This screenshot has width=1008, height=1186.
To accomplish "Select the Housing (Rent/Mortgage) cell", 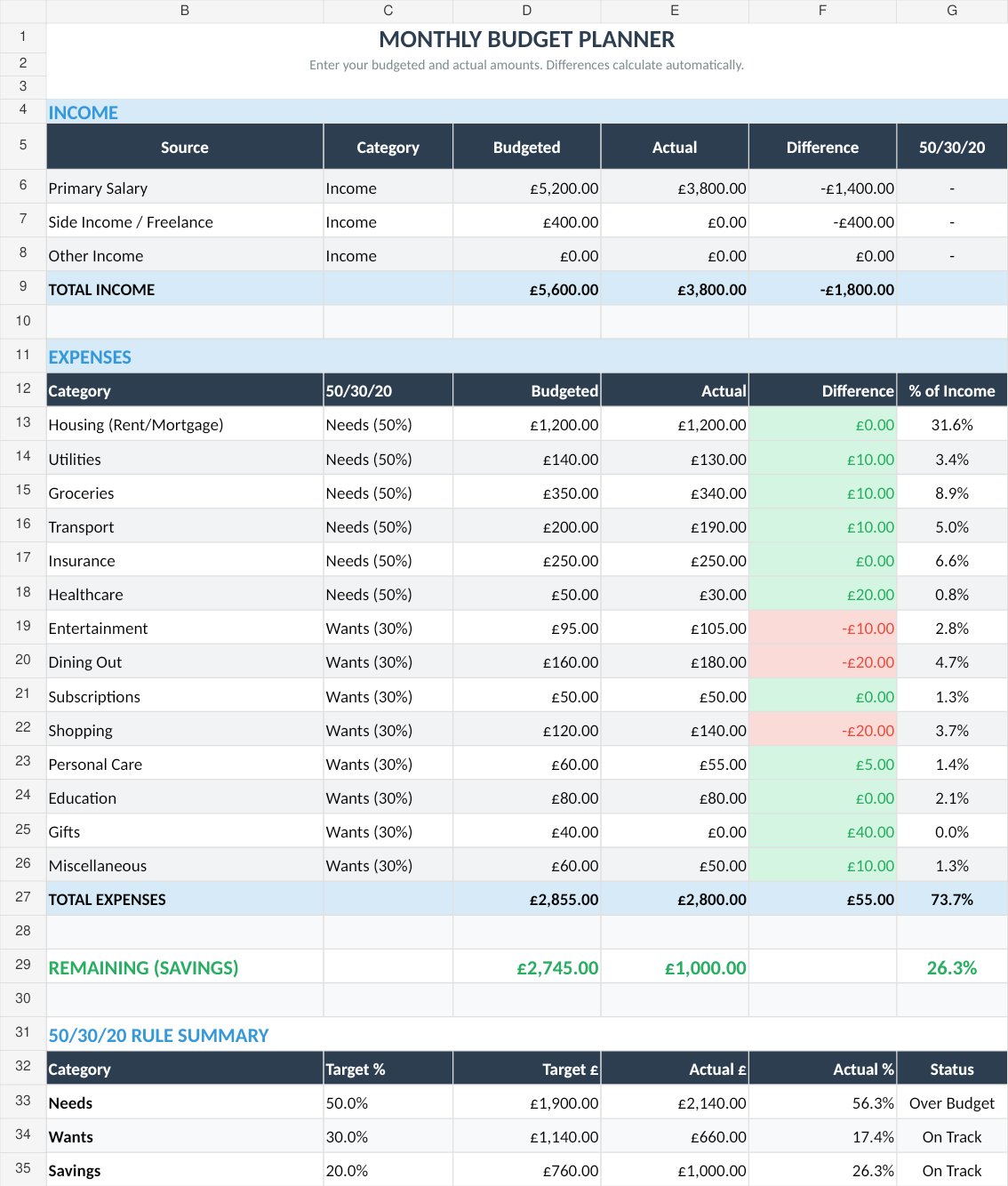I will 184,424.
